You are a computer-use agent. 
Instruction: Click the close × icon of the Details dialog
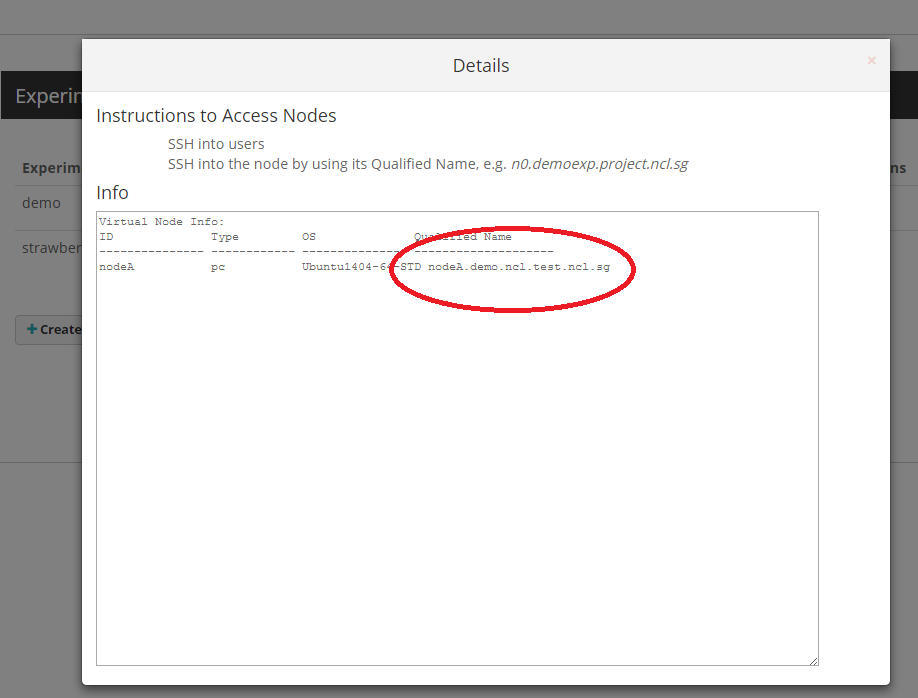click(871, 60)
